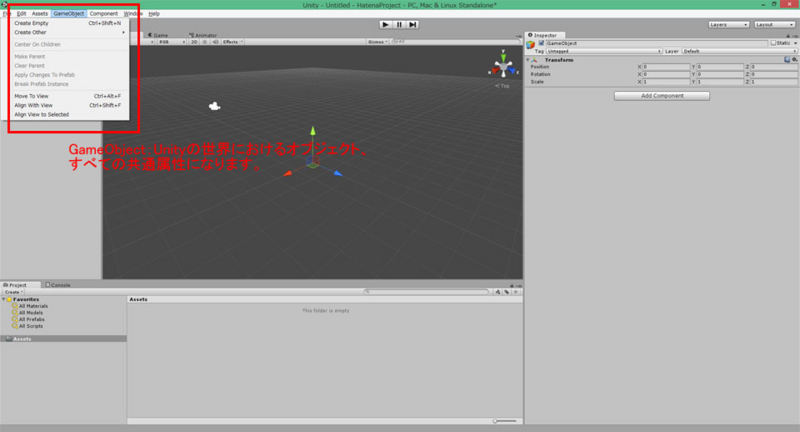Open the Effects dropdown in scene view
The image size is (800, 432).
coord(233,42)
